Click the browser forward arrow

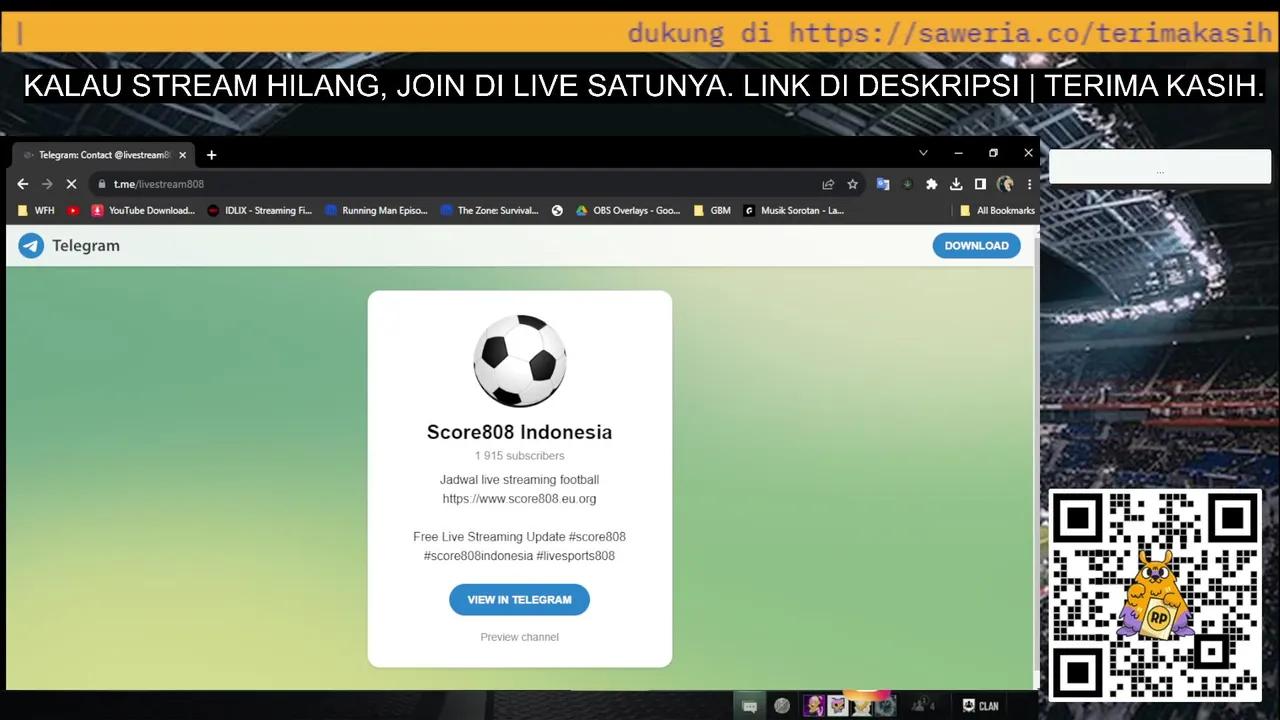pyautogui.click(x=47, y=184)
